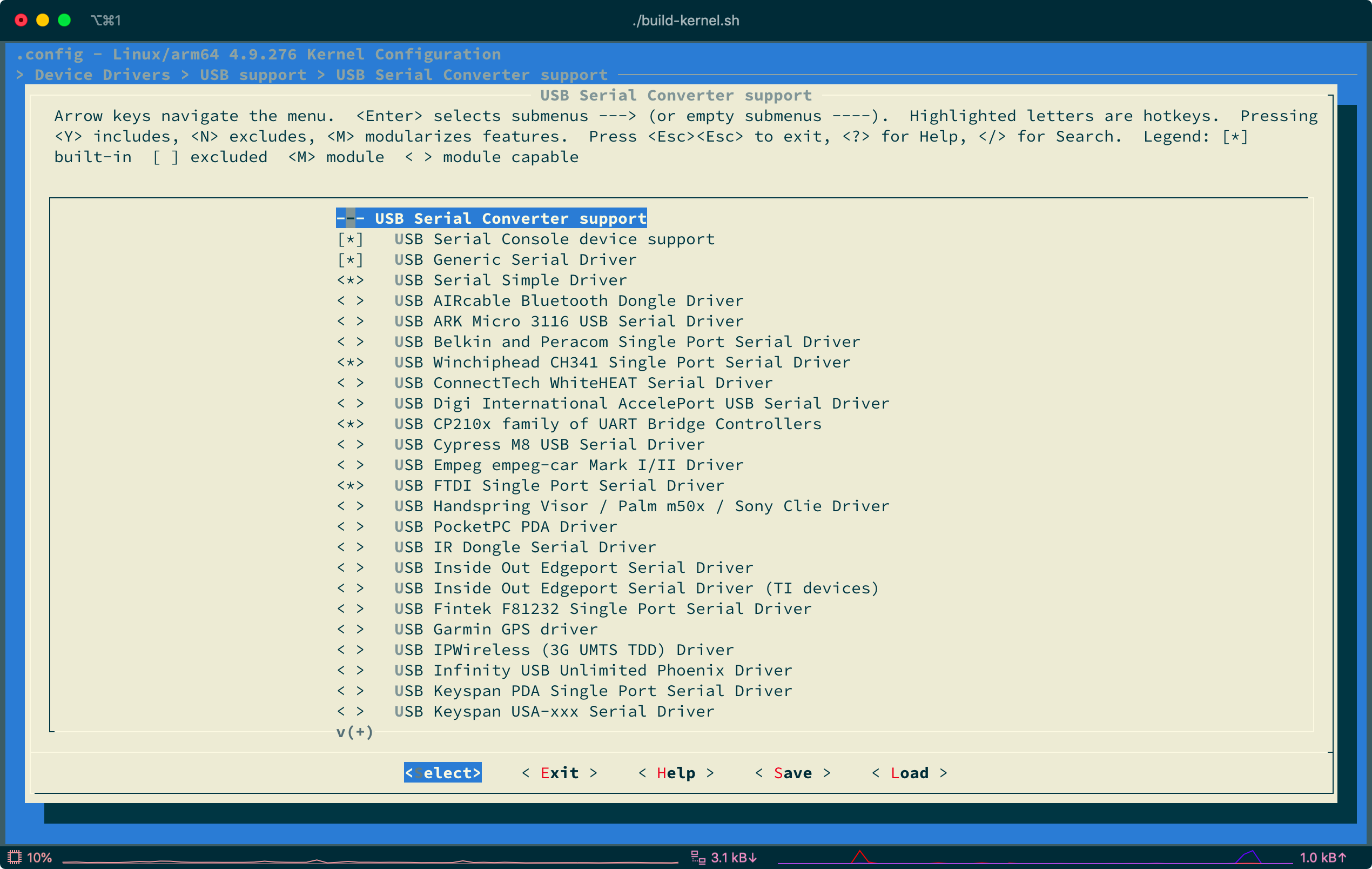The height and width of the screenshot is (869, 1372).
Task: Save the kernel configuration
Action: click(793, 773)
